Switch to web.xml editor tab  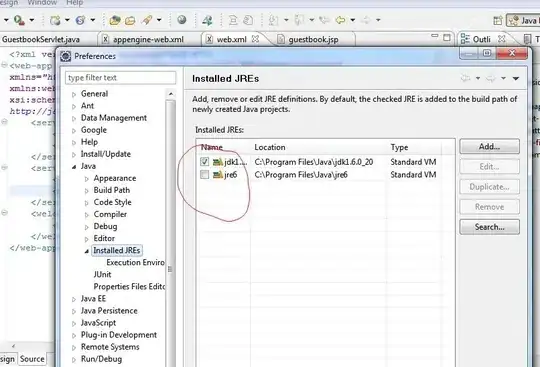[231, 39]
